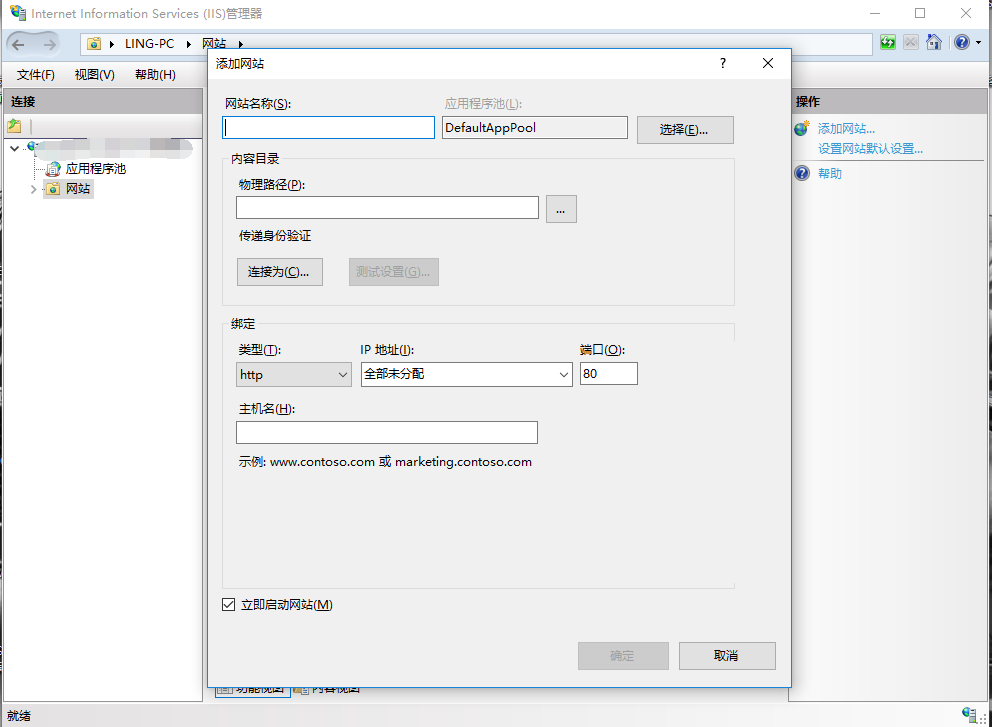Click the 取消 button

click(x=727, y=656)
